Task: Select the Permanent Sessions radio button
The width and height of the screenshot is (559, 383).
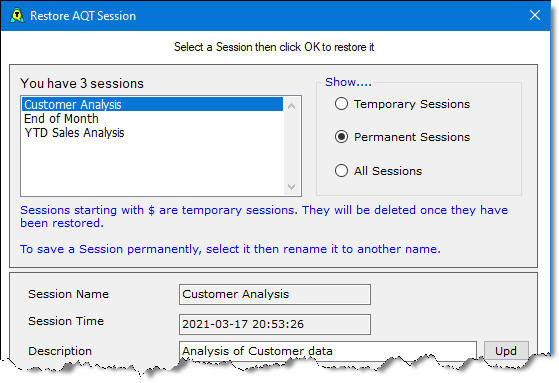Action: (341, 137)
